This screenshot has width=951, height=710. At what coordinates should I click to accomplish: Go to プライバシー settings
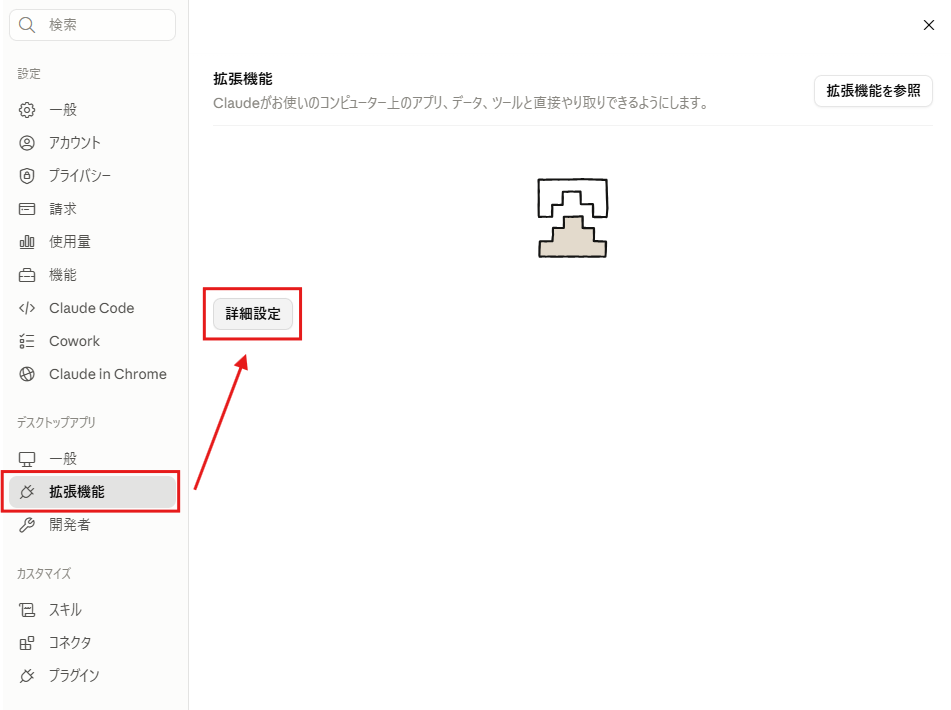92,176
